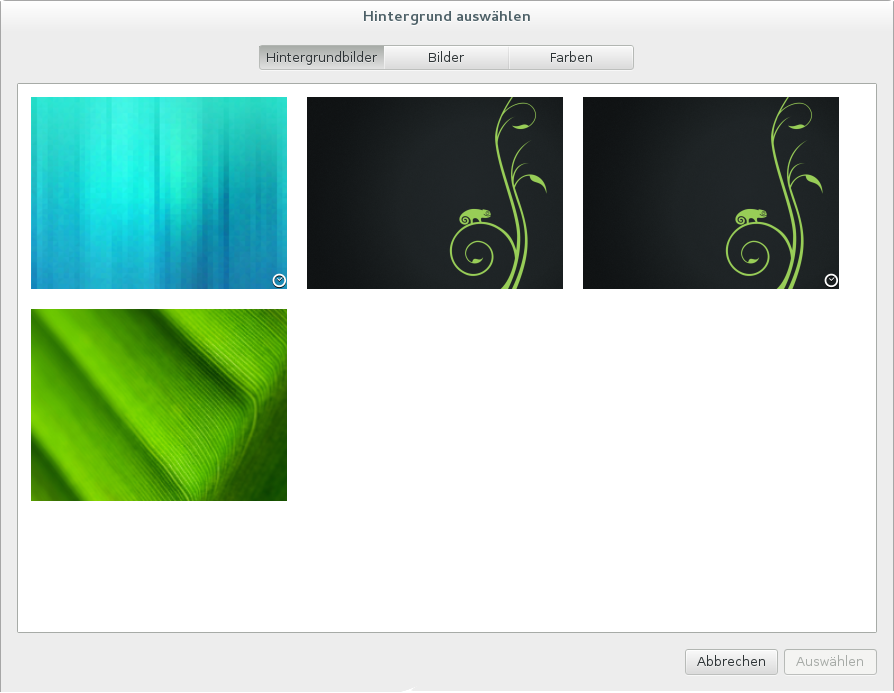Viewport: 894px width, 693px height.
Task: Click the Hintergrund auswählen title bar
Action: [446, 16]
